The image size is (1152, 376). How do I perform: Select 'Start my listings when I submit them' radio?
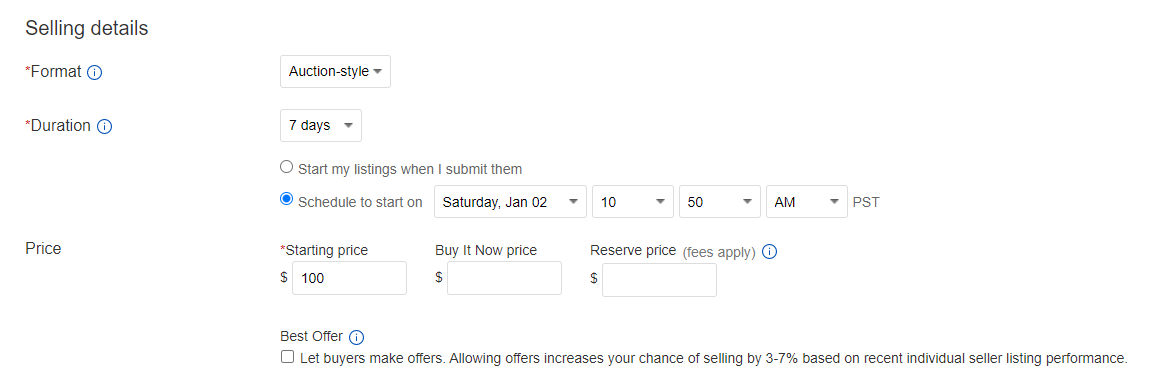pyautogui.click(x=287, y=167)
